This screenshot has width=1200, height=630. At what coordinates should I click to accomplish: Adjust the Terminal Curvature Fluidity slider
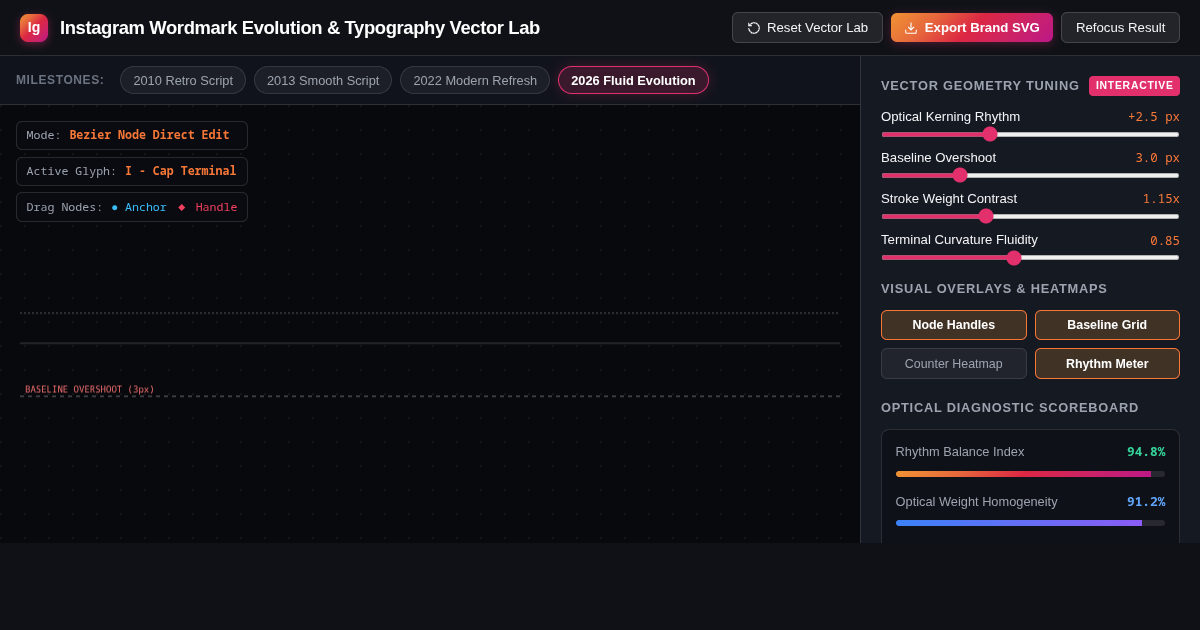pos(1030,257)
